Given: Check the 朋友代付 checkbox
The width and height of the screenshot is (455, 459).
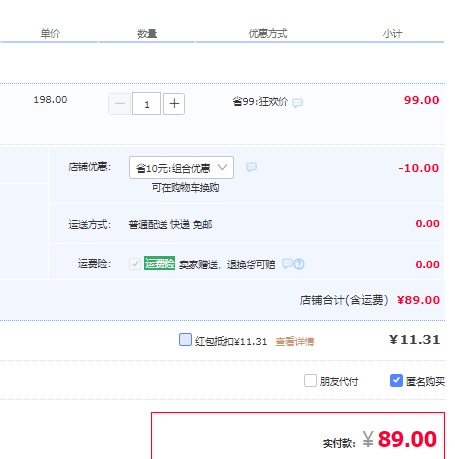Looking at the screenshot, I should click(310, 380).
